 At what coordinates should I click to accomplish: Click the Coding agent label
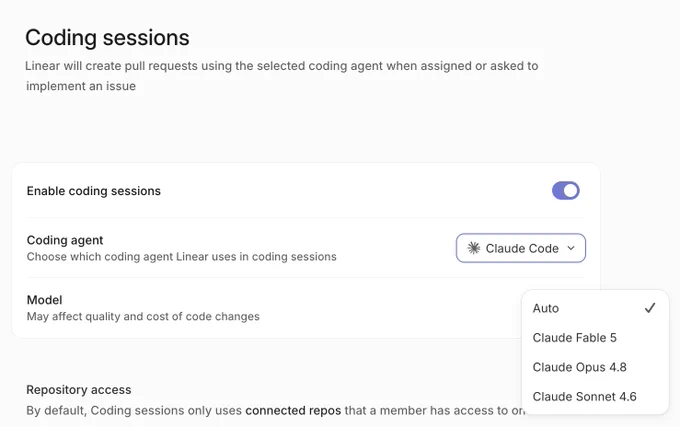(x=65, y=240)
